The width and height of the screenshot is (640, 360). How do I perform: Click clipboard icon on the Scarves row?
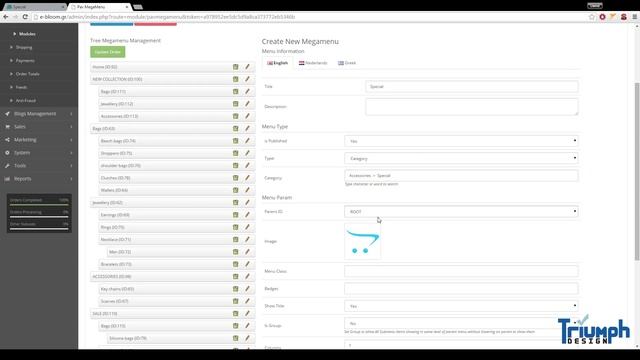(236, 301)
